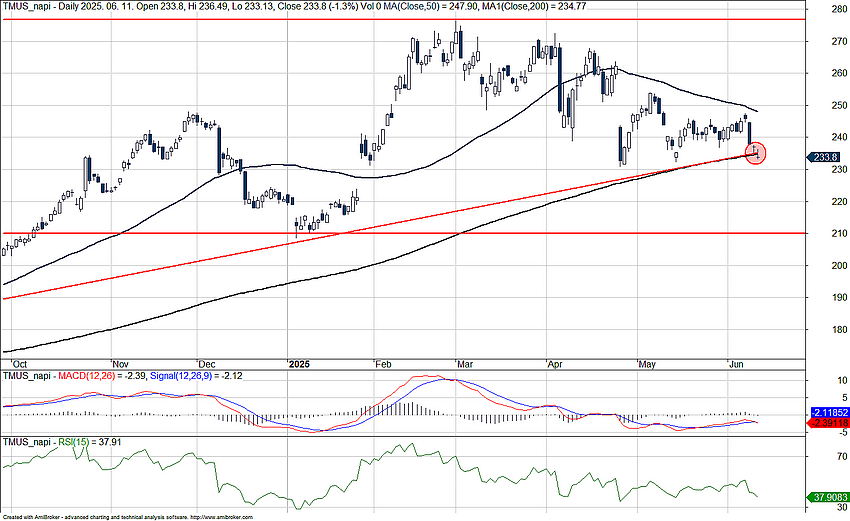
Task: Click the RSI(15) = 37.91 indicator label
Action: pos(90,442)
